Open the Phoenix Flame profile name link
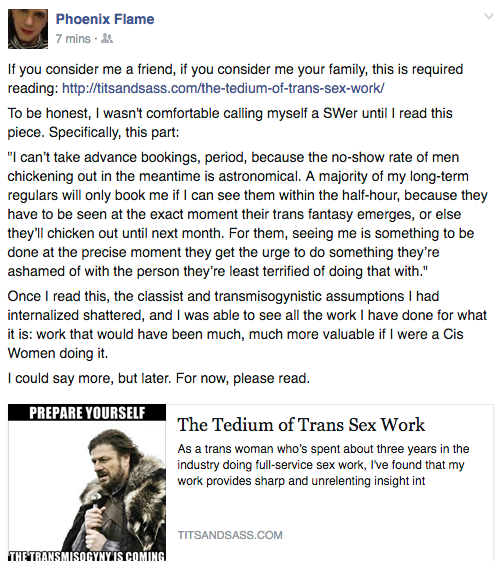Image resolution: width=501 pixels, height=561 pixels. click(105, 19)
